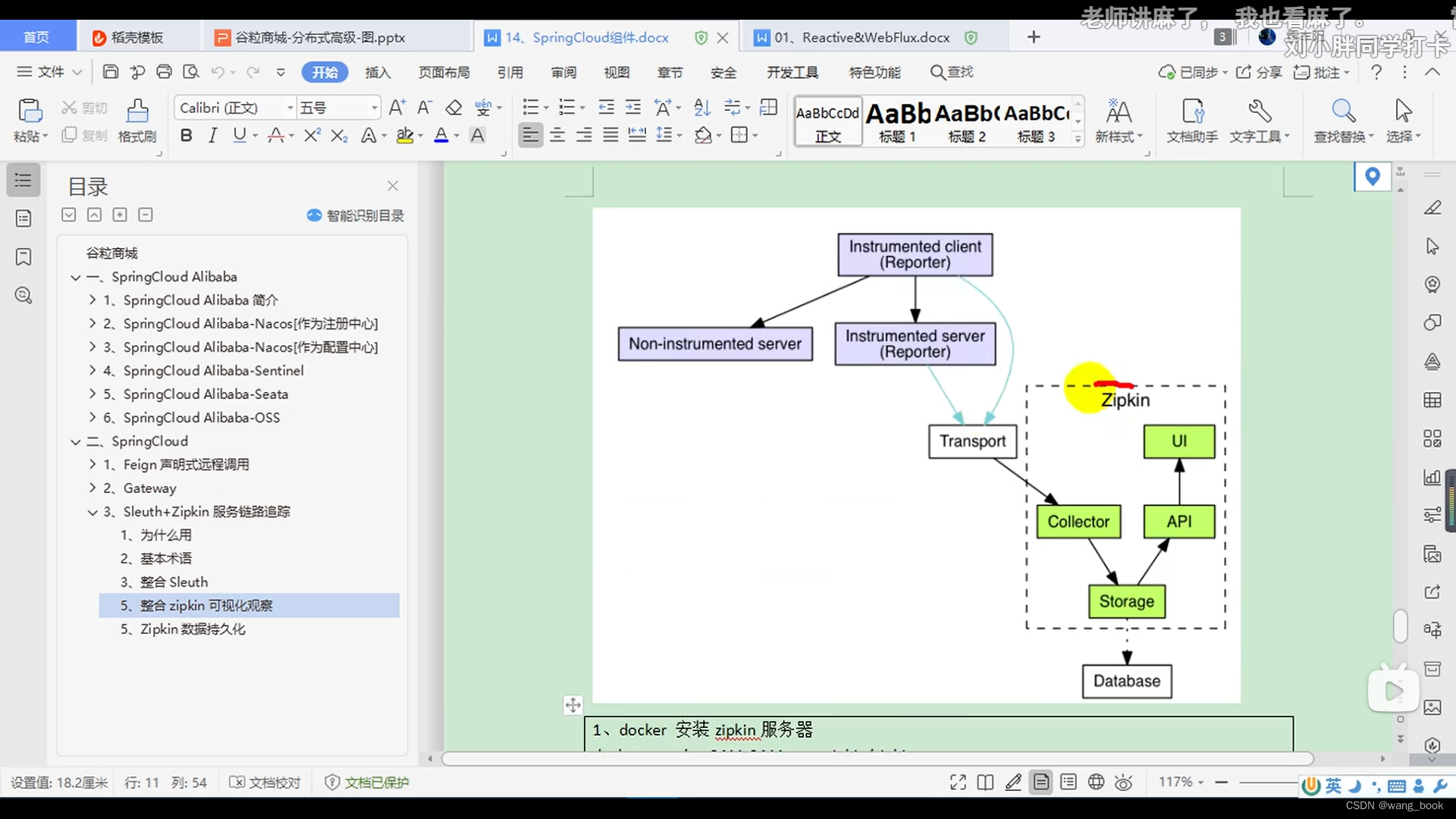This screenshot has width=1456, height=819.
Task: Apply the 标题 1 heading style
Action: [x=898, y=121]
